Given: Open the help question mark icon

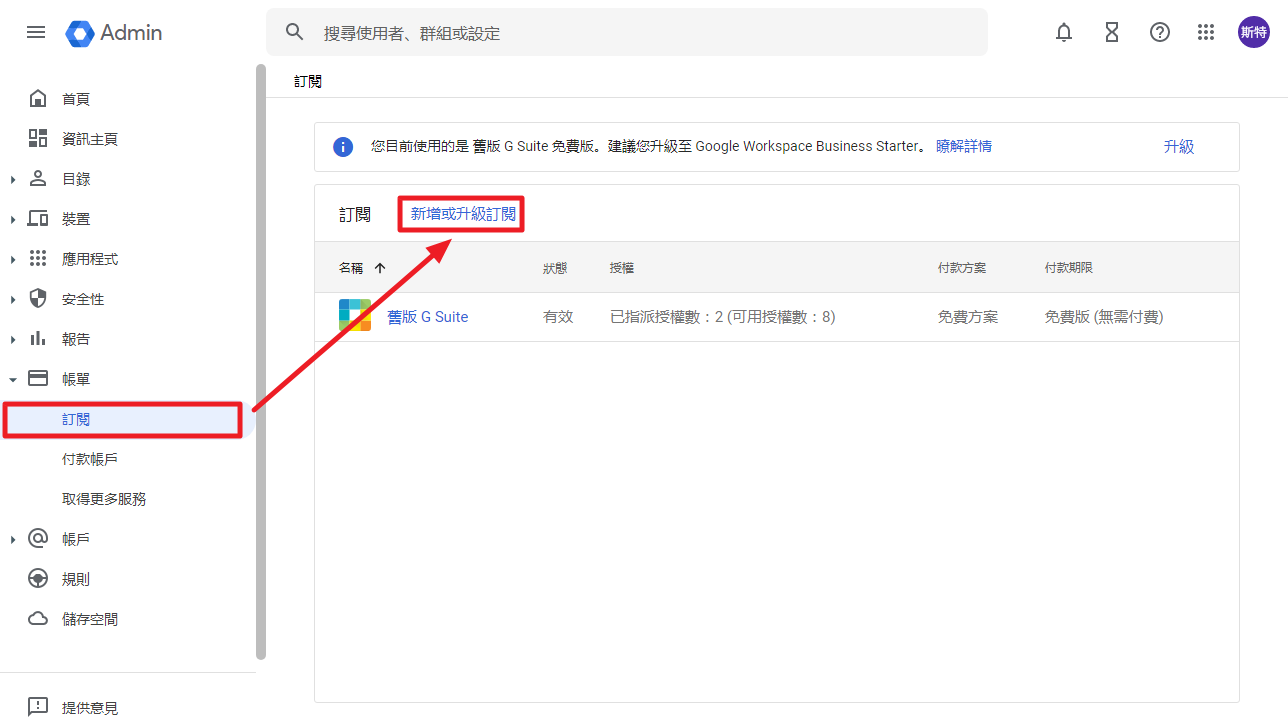Looking at the screenshot, I should [x=1160, y=32].
